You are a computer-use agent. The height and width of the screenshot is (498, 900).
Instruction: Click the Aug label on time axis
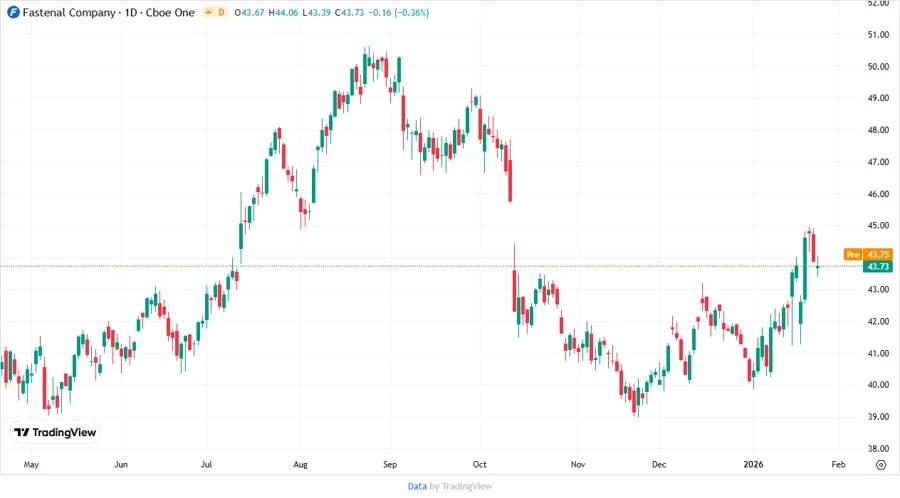300,465
